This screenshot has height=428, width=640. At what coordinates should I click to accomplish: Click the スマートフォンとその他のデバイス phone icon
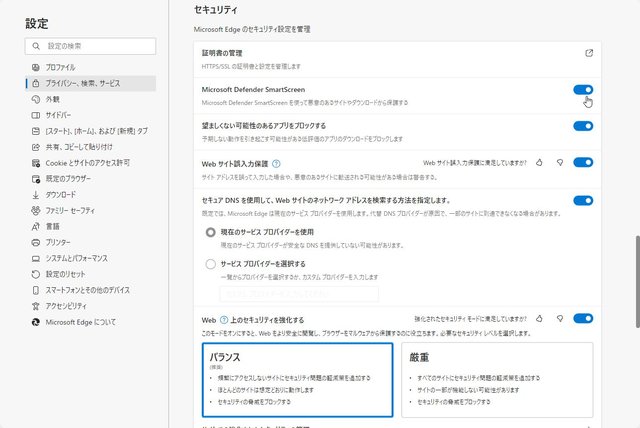36,290
